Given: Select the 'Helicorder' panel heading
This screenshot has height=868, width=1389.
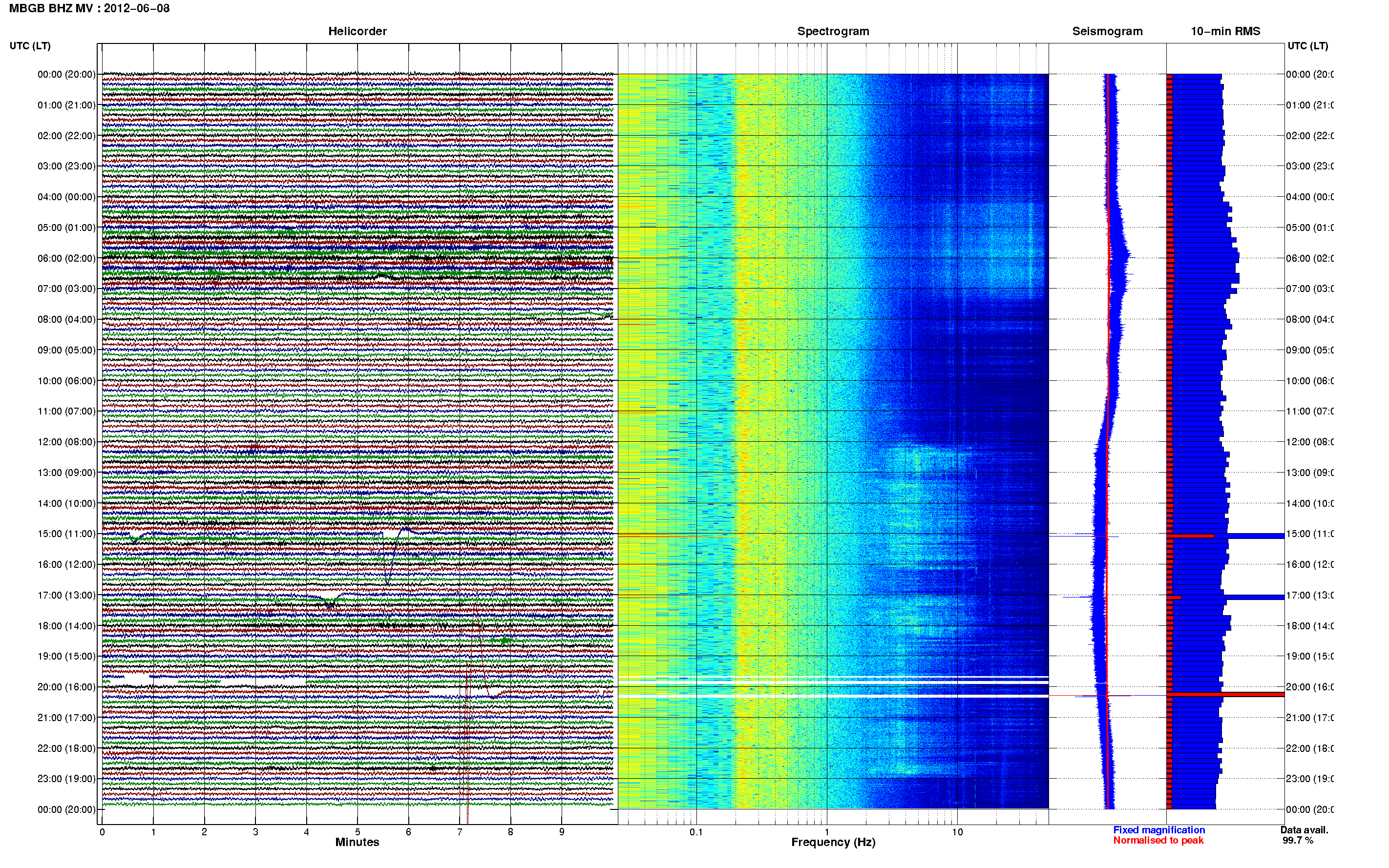Looking at the screenshot, I should pos(357,31).
